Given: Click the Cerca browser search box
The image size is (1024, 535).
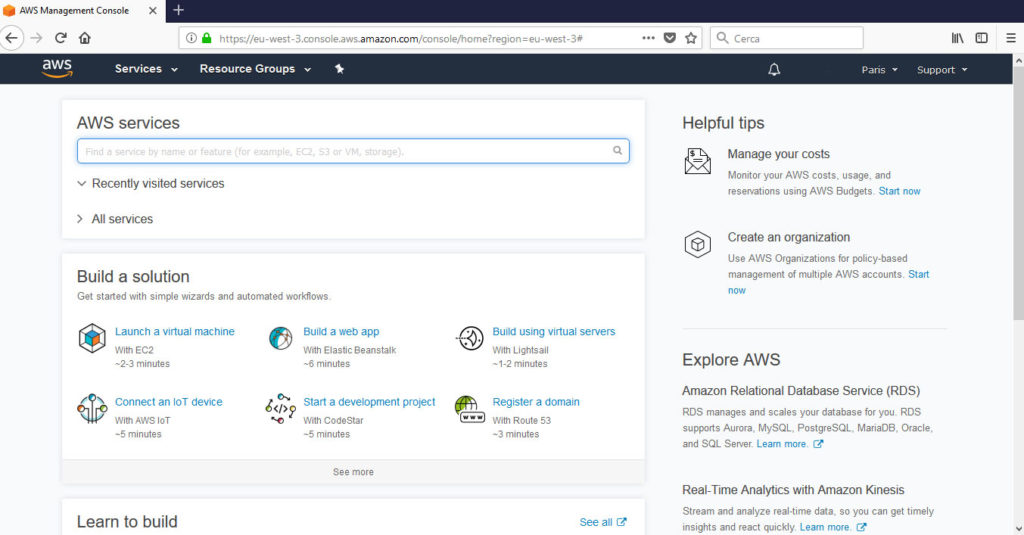Looking at the screenshot, I should click(x=786, y=38).
